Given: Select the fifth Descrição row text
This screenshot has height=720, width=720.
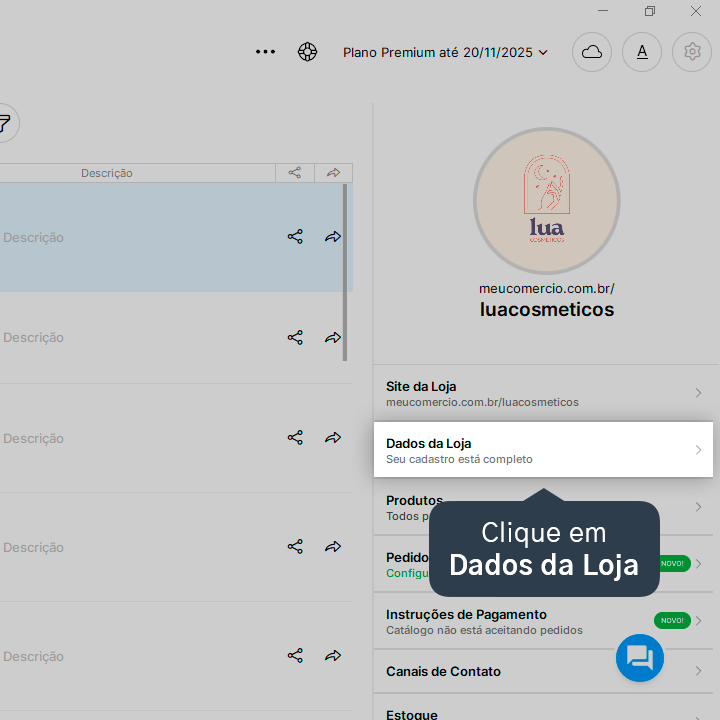Looking at the screenshot, I should click(x=33, y=656).
